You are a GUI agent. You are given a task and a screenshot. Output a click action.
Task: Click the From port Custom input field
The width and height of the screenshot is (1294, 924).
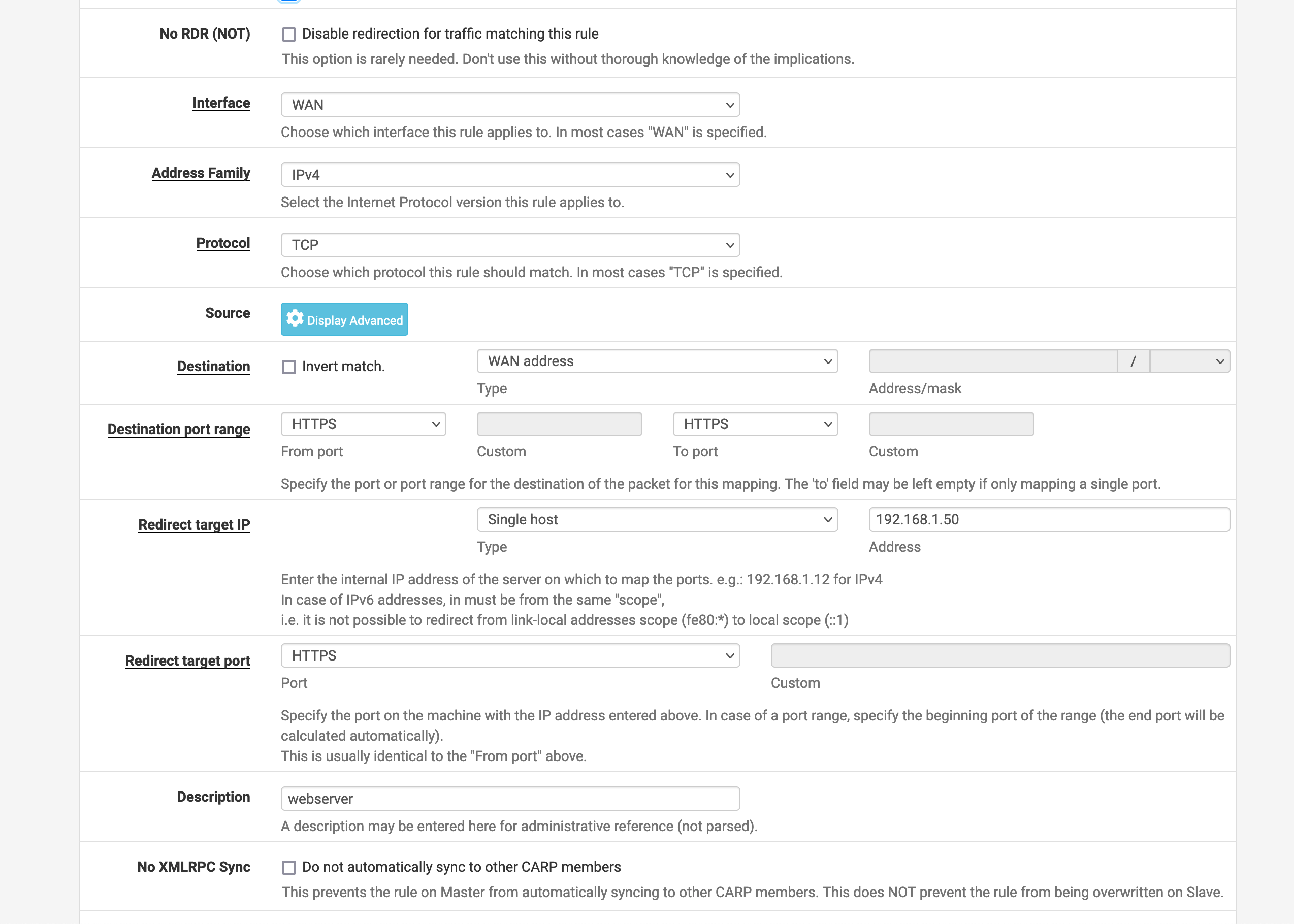(x=559, y=424)
